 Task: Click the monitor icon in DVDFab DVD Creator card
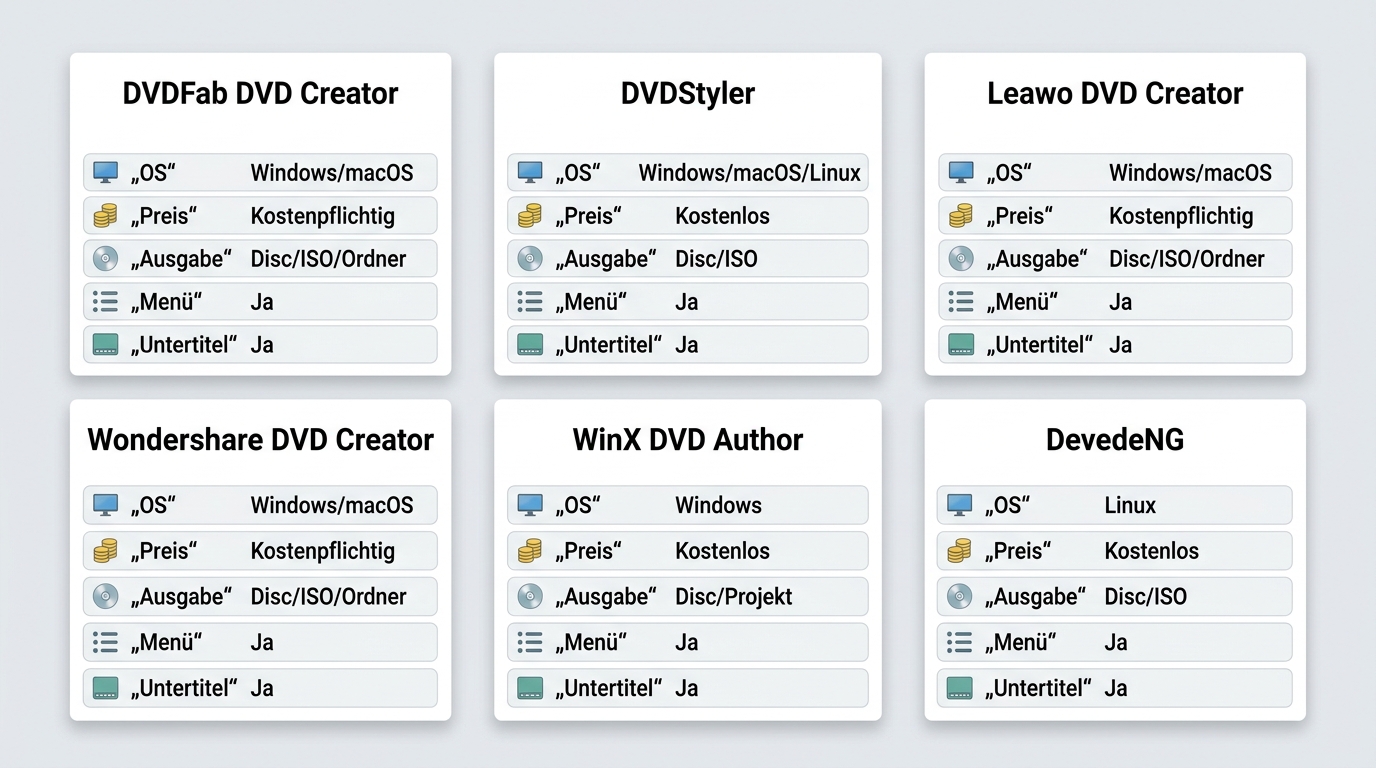[x=105, y=172]
